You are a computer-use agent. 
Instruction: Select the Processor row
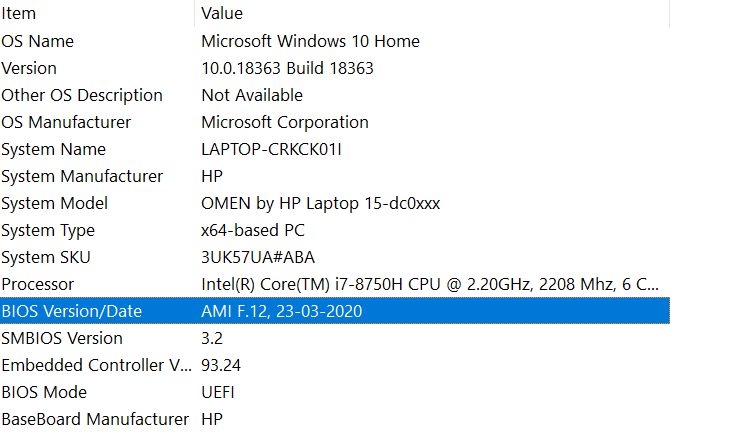(335, 284)
